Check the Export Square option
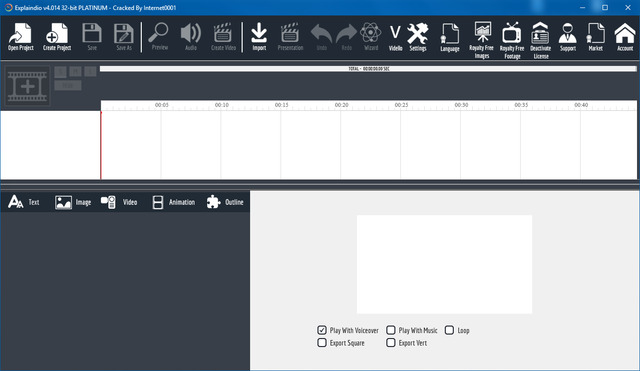 pos(322,342)
